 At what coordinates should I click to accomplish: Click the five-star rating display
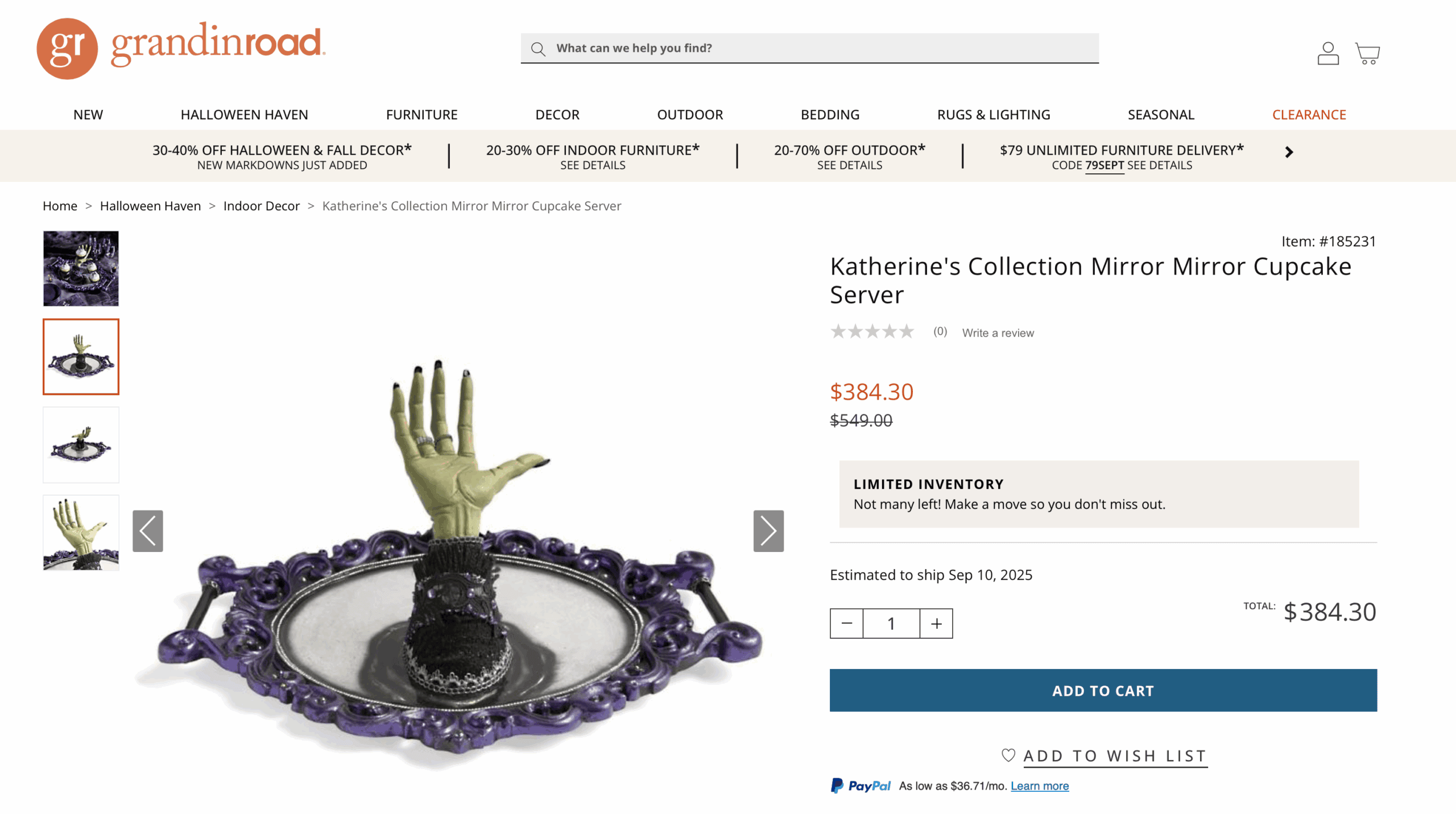[x=872, y=331]
